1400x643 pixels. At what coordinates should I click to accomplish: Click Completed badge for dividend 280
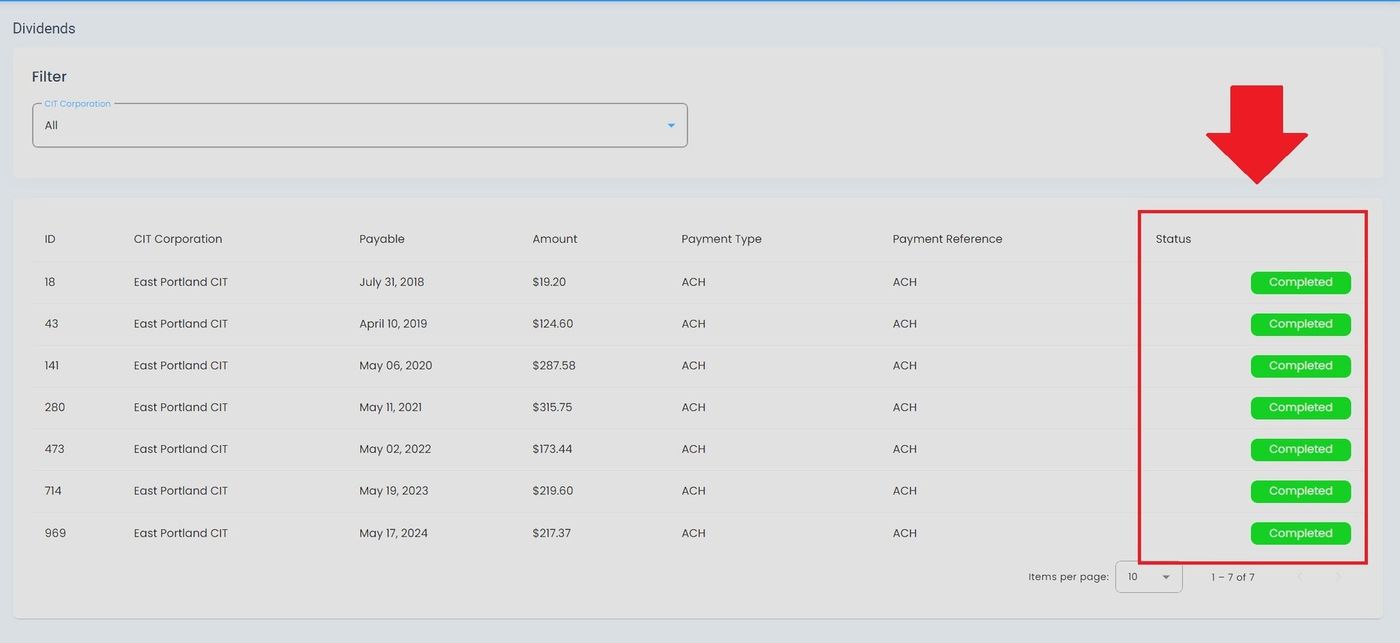click(x=1300, y=408)
